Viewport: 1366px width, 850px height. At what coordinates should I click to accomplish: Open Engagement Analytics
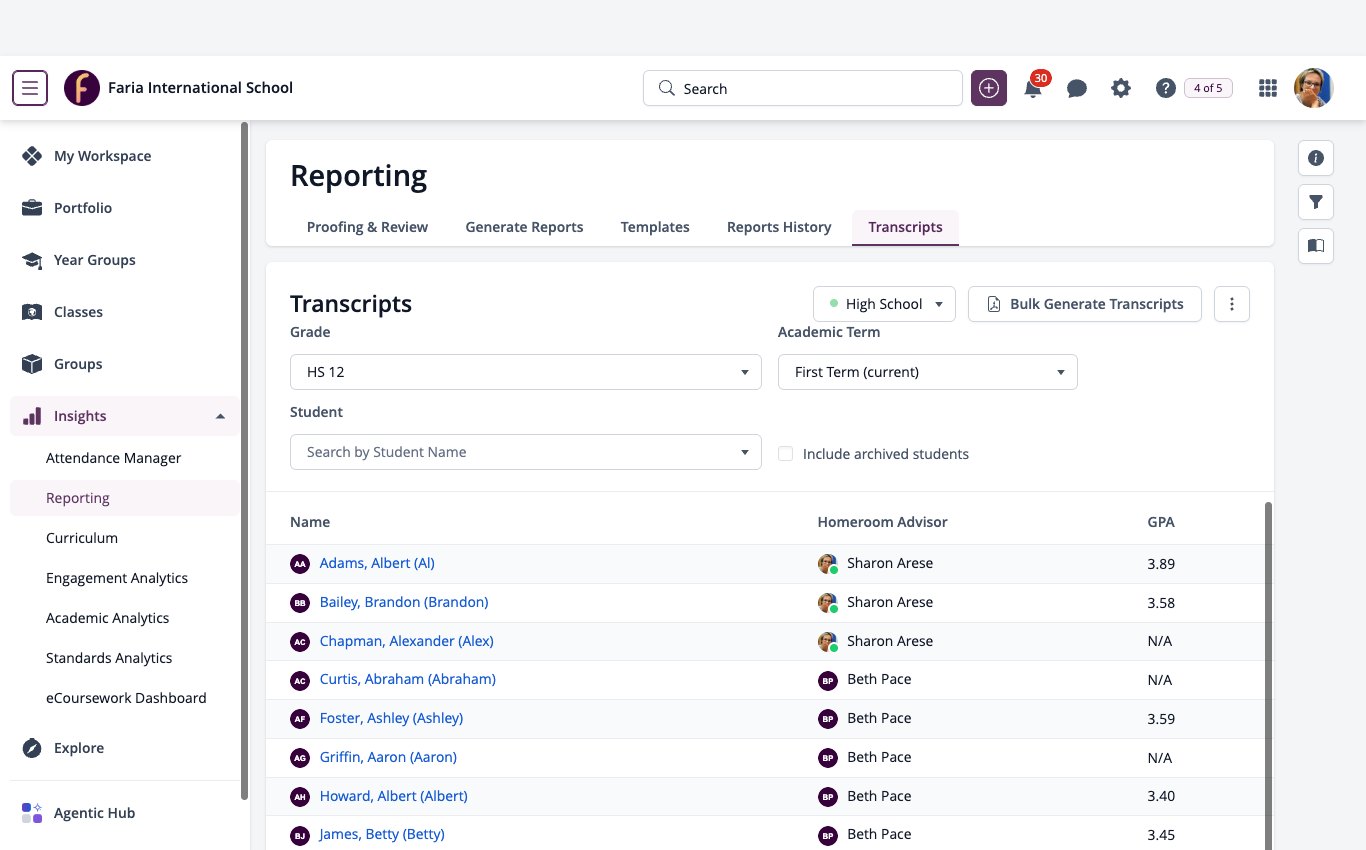124,578
